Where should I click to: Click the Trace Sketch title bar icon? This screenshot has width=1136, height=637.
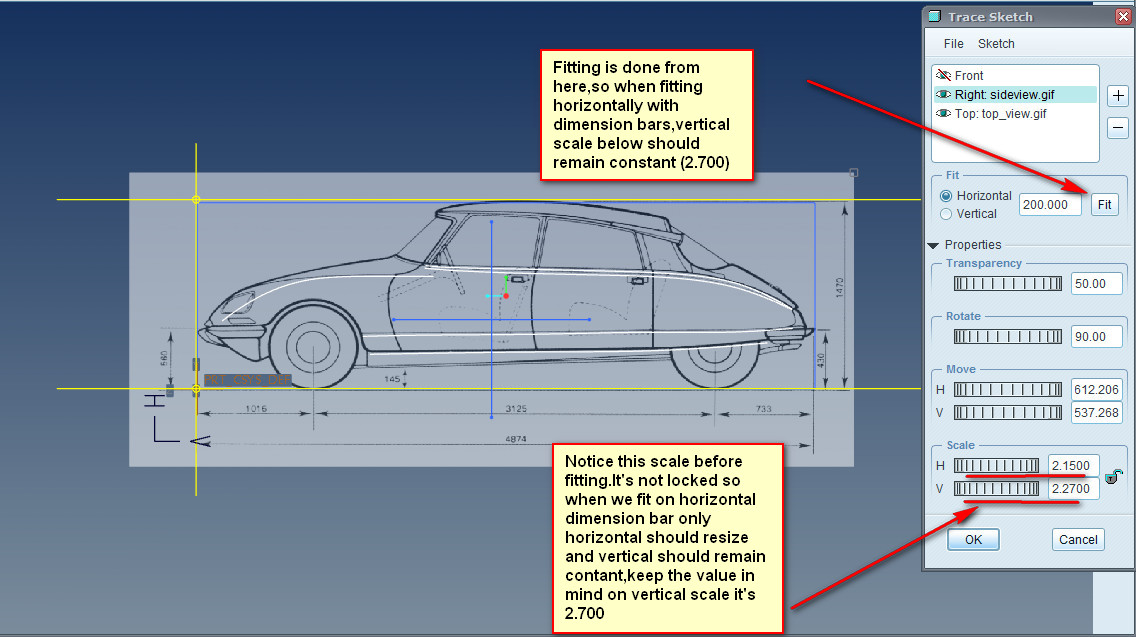click(935, 16)
